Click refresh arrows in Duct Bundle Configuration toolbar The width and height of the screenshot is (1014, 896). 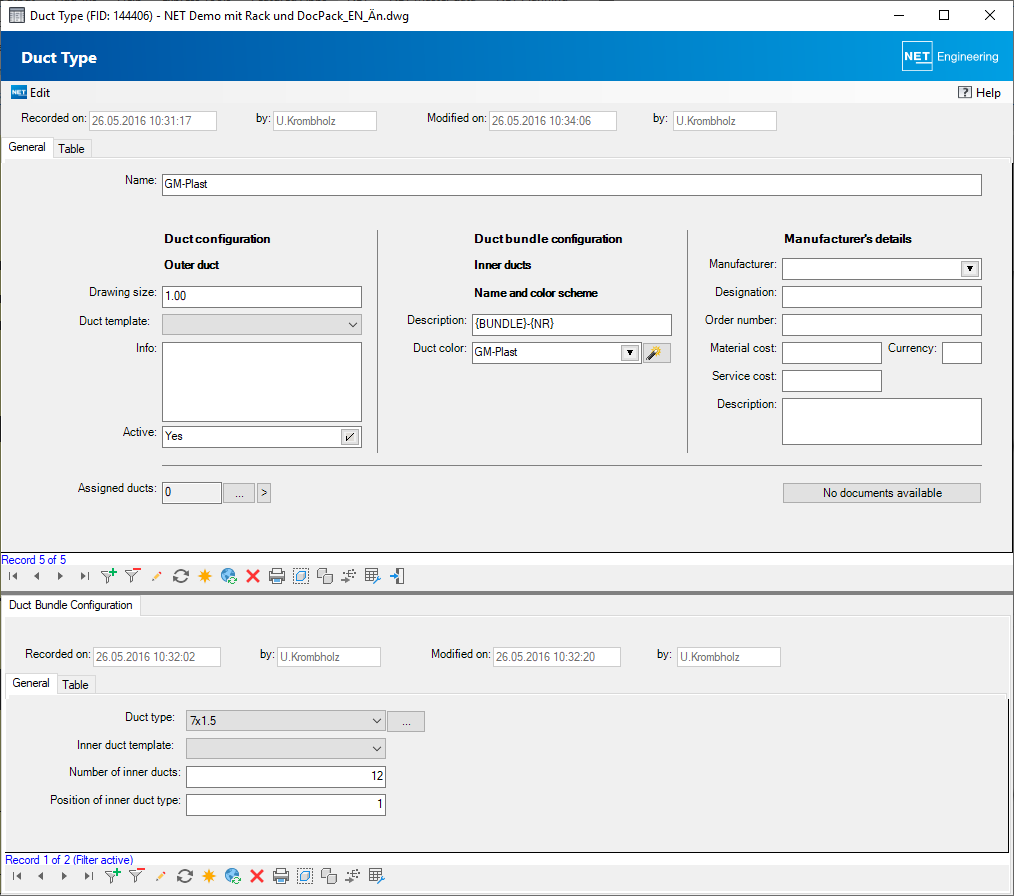(185, 876)
